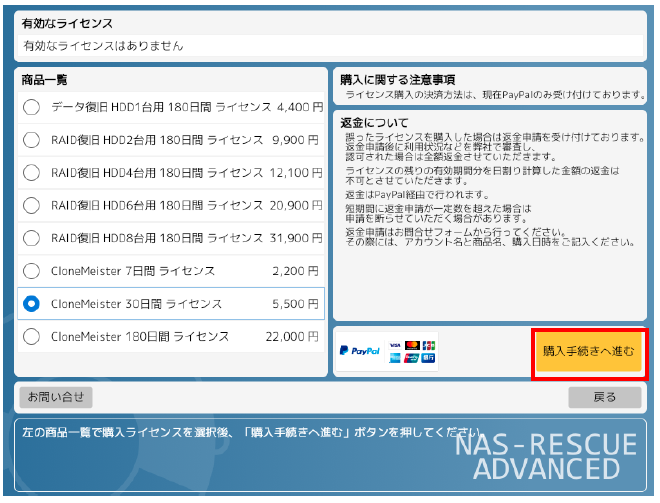
Task: Choose CloneMeister 7日間 license option
Action: 32,271
